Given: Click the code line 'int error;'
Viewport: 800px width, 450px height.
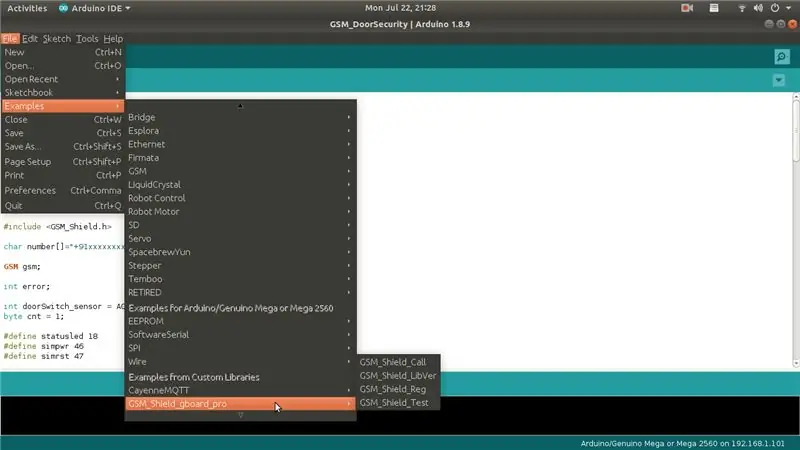Looking at the screenshot, I should (27, 287).
